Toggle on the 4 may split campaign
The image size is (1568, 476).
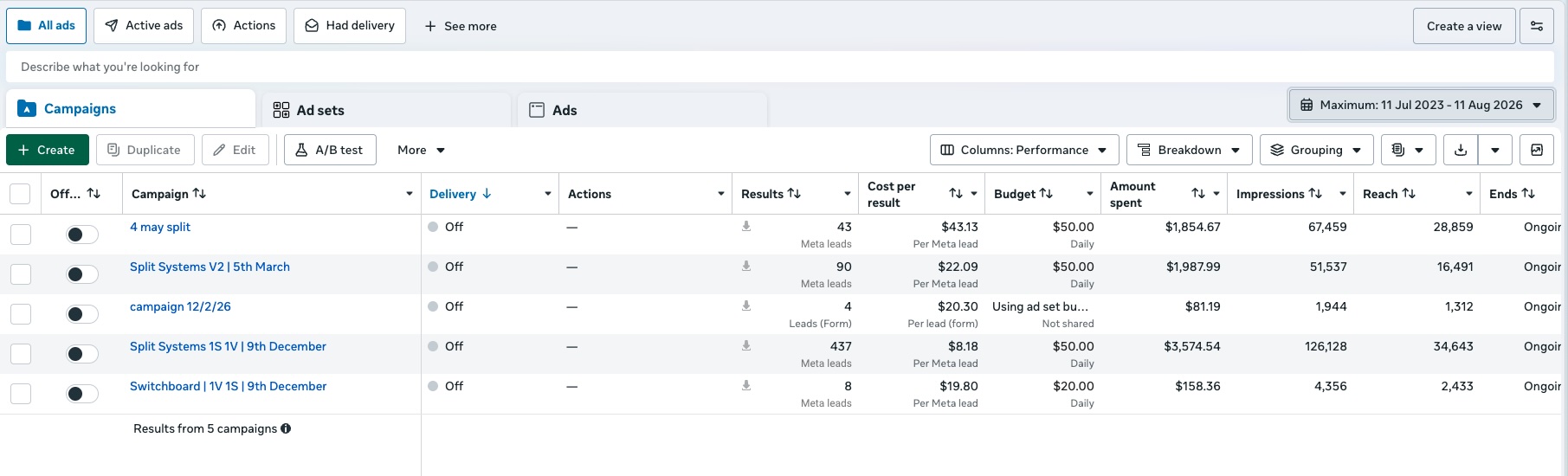tap(82, 235)
